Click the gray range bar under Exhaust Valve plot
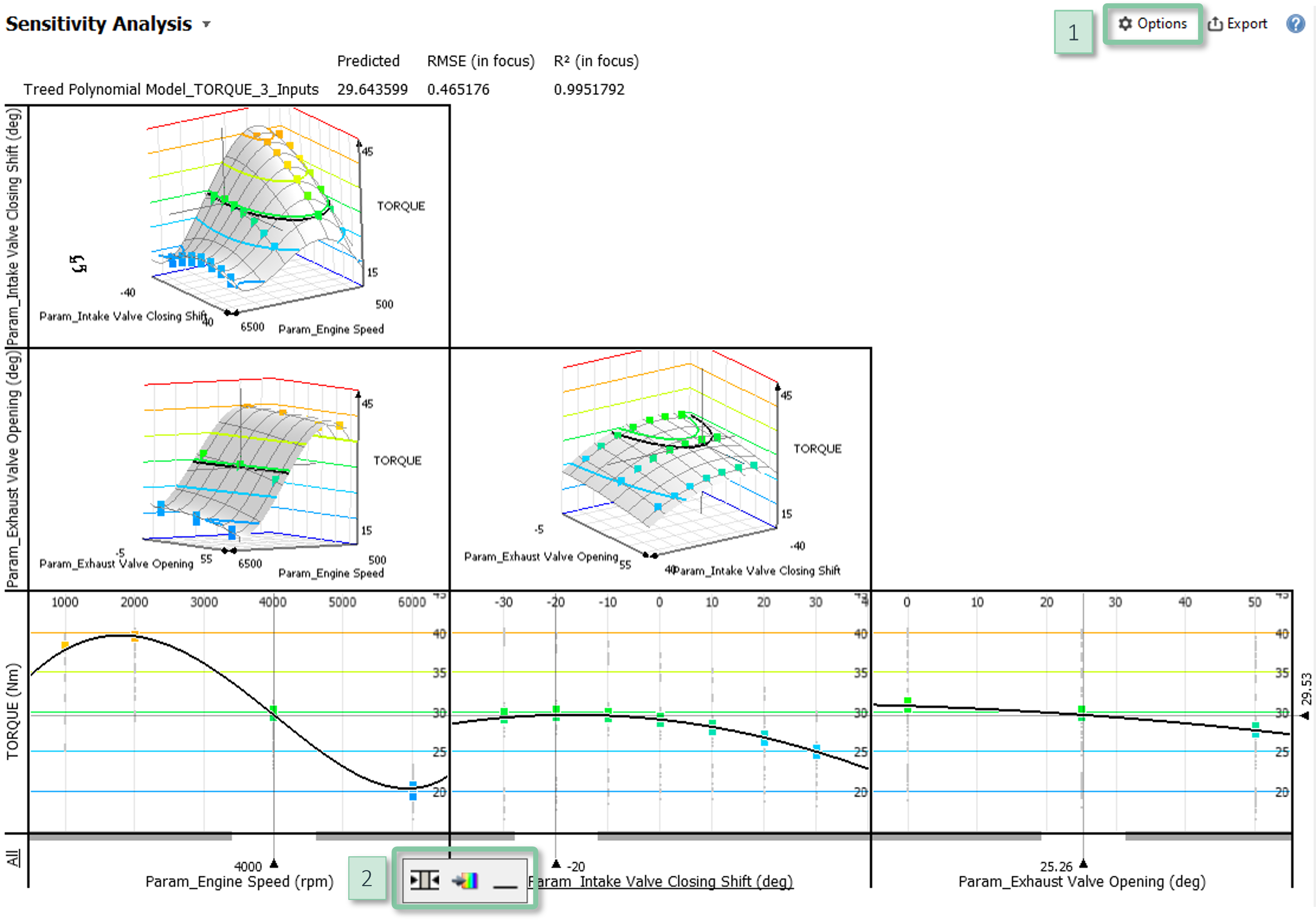 (x=957, y=837)
